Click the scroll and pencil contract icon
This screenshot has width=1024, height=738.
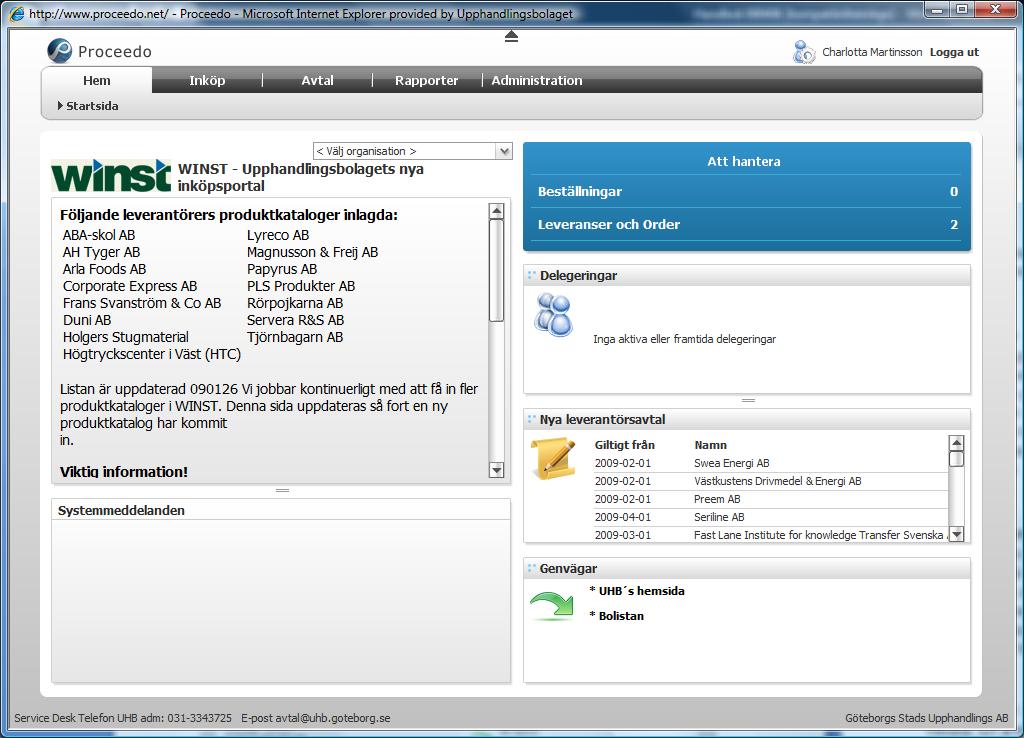(553, 458)
